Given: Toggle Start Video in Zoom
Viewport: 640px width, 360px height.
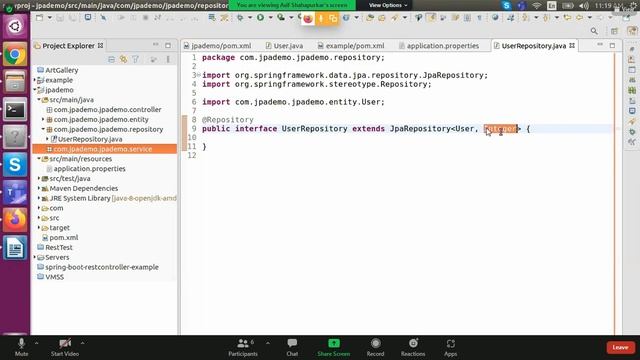Looking at the screenshot, I should (65, 347).
